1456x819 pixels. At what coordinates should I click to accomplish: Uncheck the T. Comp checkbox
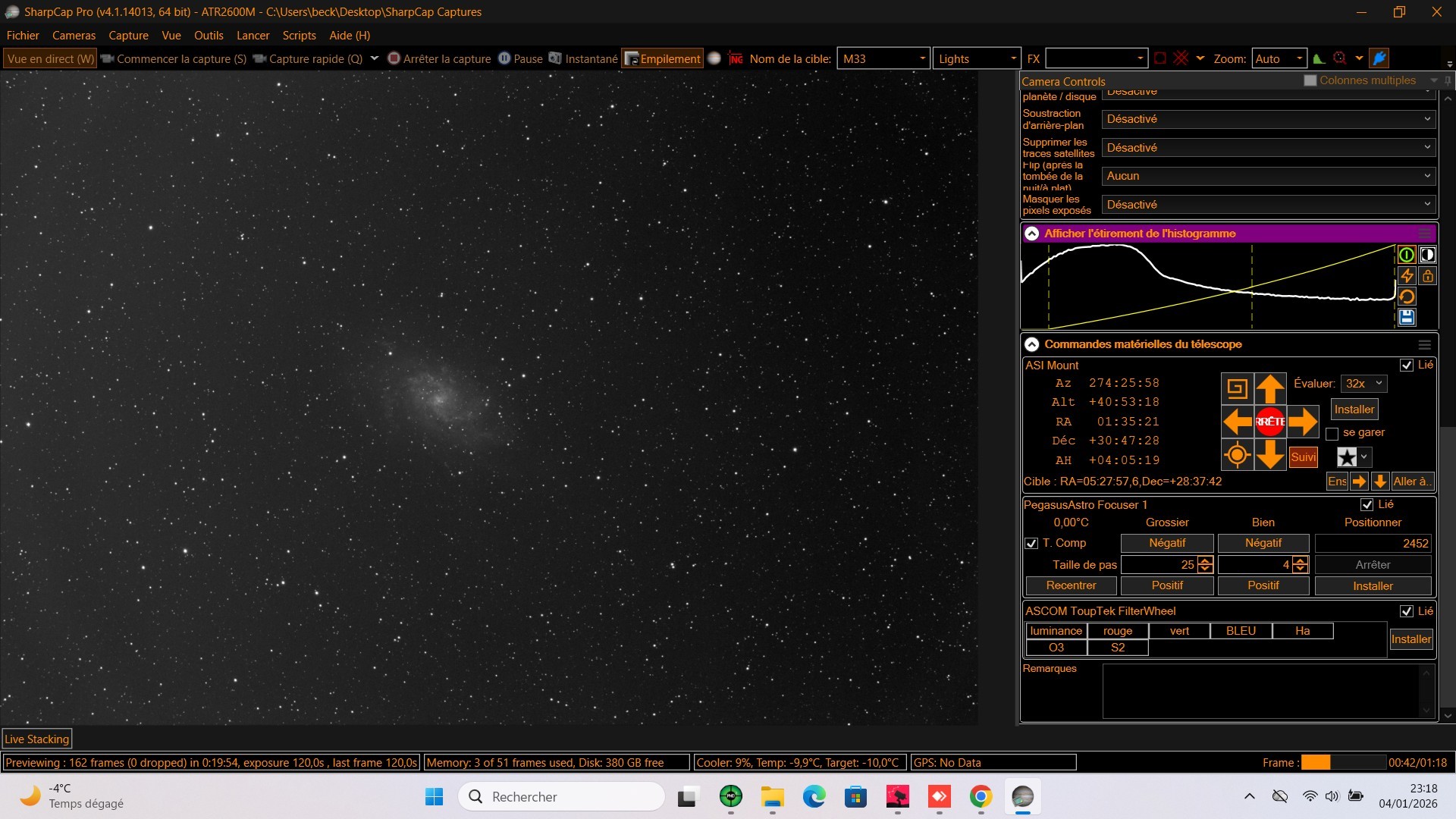click(1031, 544)
